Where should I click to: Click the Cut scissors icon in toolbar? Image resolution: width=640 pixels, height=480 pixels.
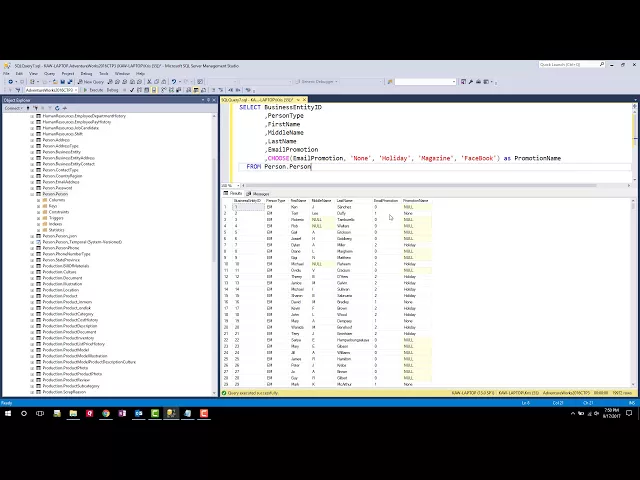(149, 82)
